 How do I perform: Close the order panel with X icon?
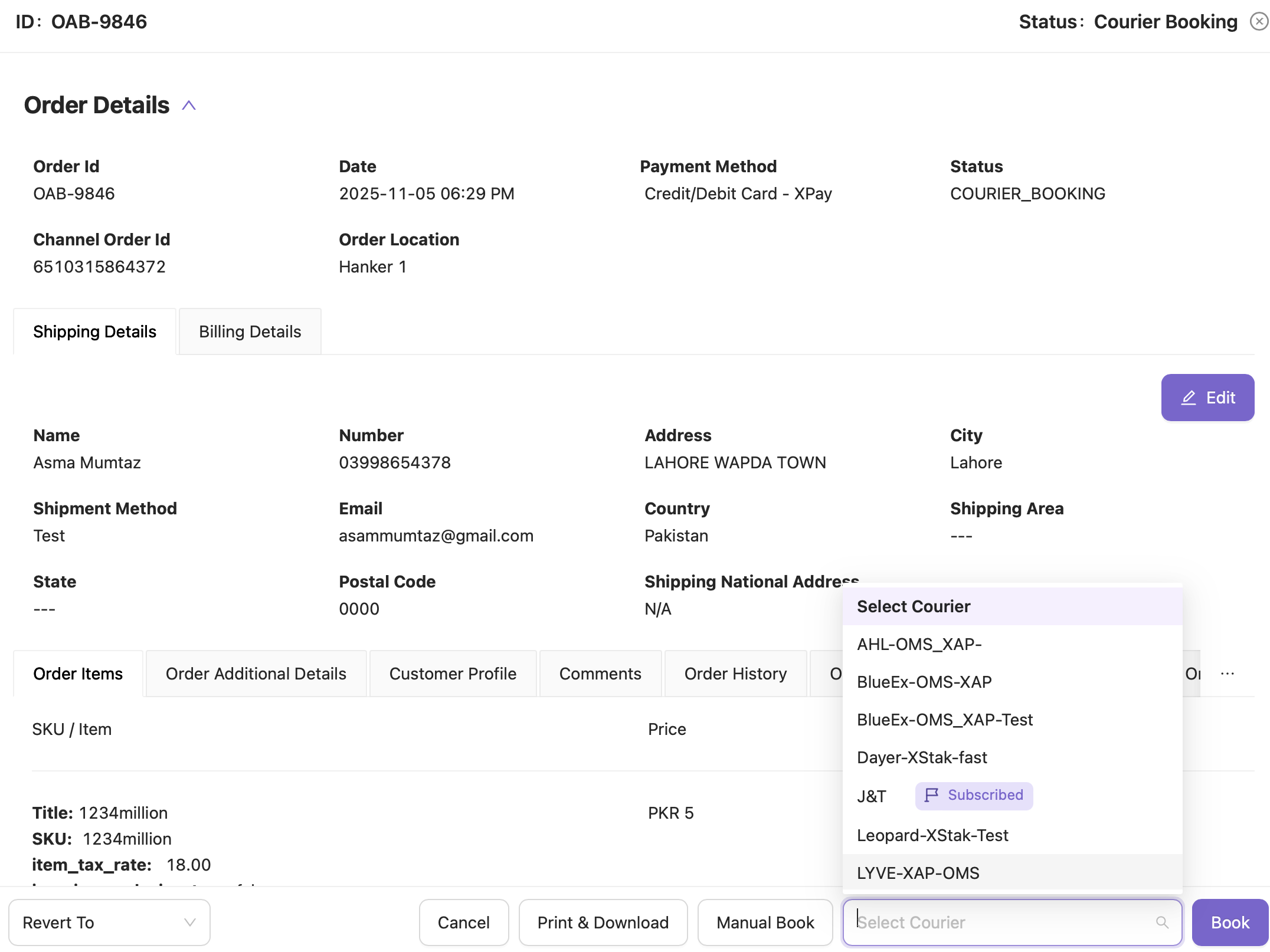coord(1259,22)
